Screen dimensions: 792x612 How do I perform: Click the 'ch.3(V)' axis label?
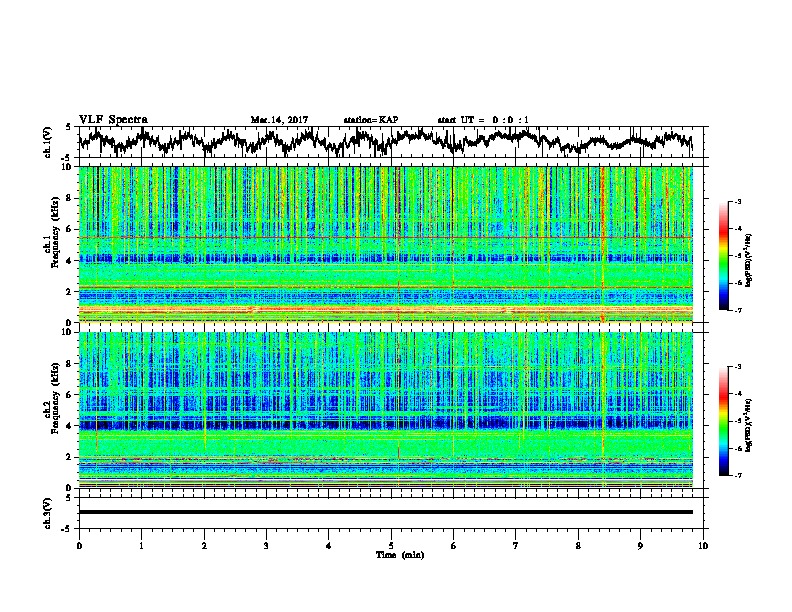click(48, 513)
